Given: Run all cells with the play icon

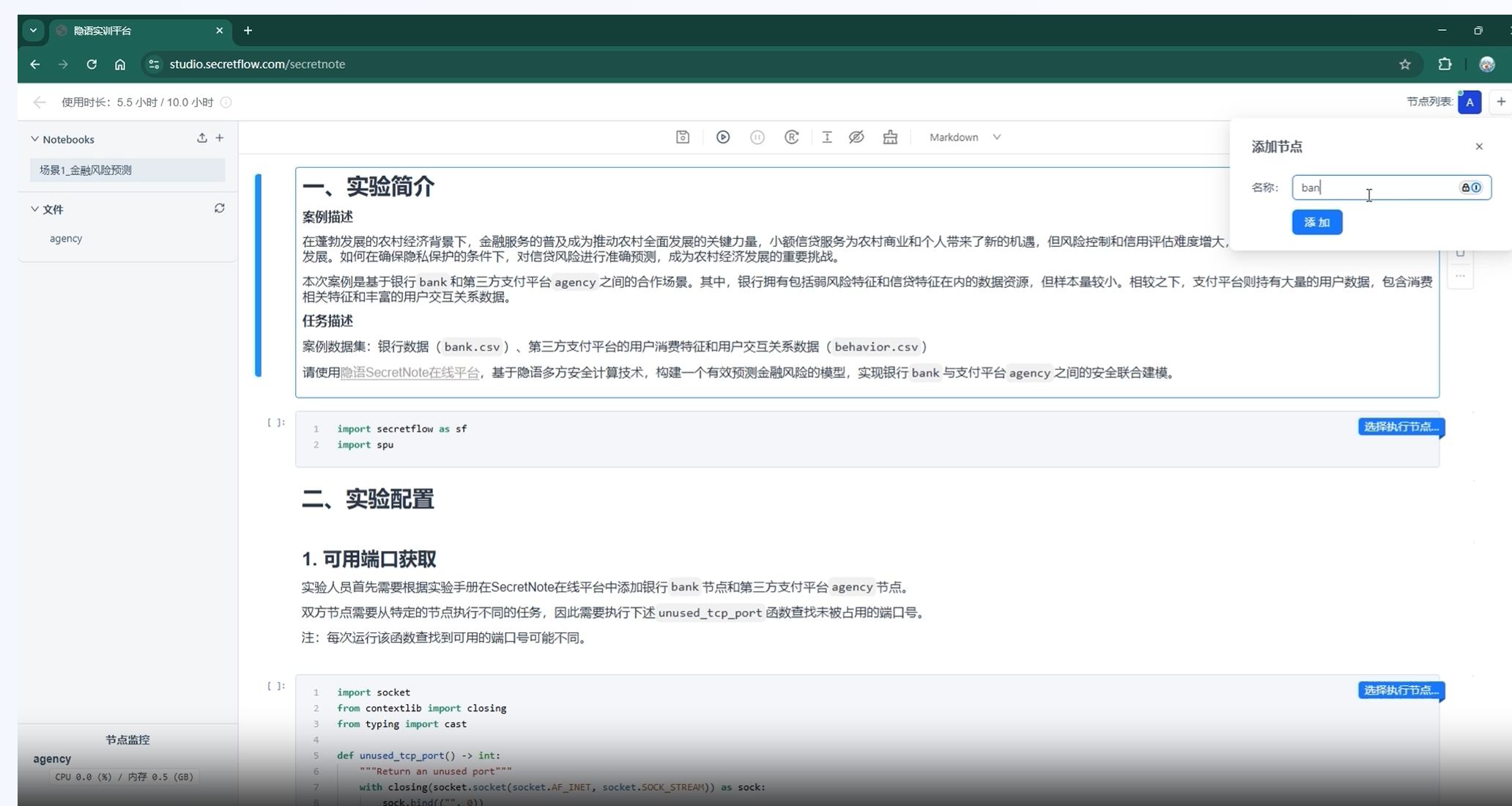Looking at the screenshot, I should point(723,137).
